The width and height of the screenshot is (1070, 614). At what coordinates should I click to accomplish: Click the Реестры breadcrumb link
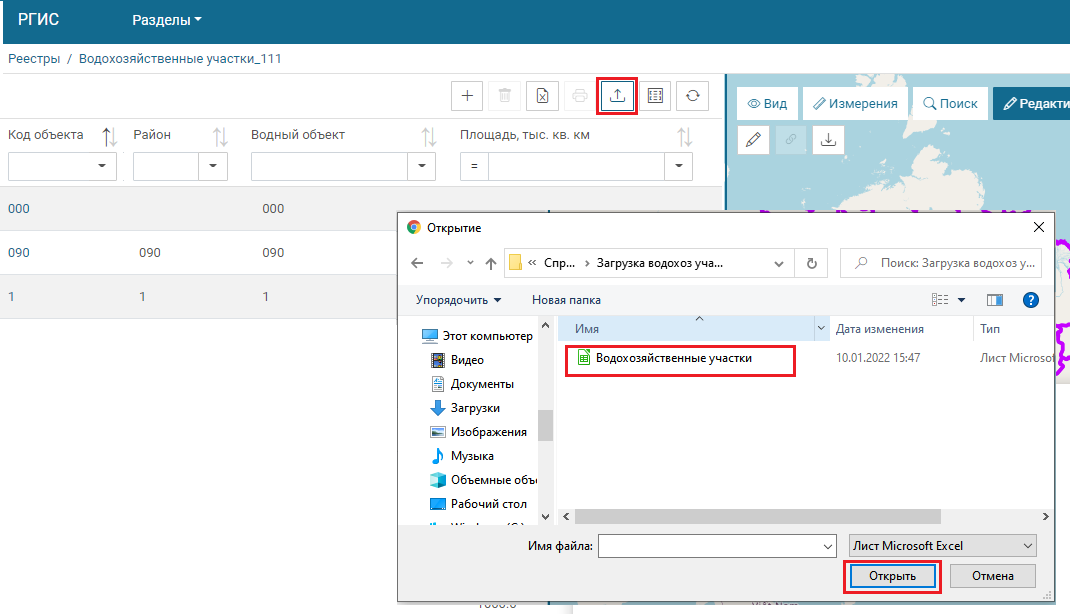(x=34, y=59)
